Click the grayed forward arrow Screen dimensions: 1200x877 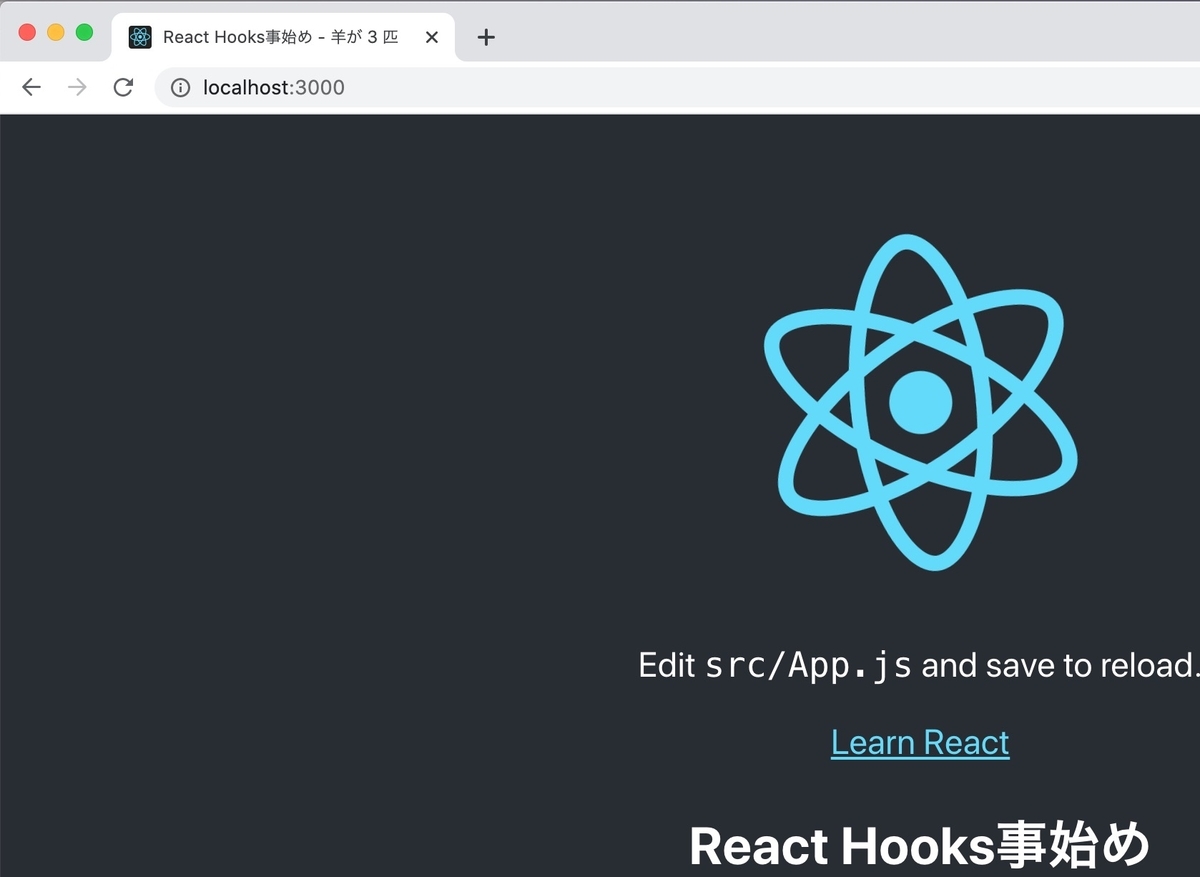(77, 88)
